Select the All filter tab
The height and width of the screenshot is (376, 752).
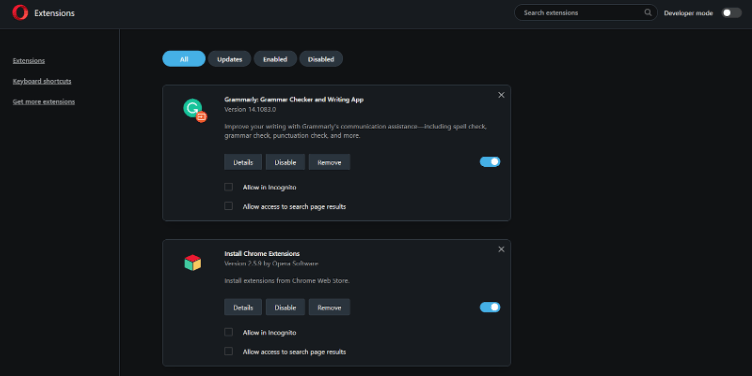coord(184,59)
